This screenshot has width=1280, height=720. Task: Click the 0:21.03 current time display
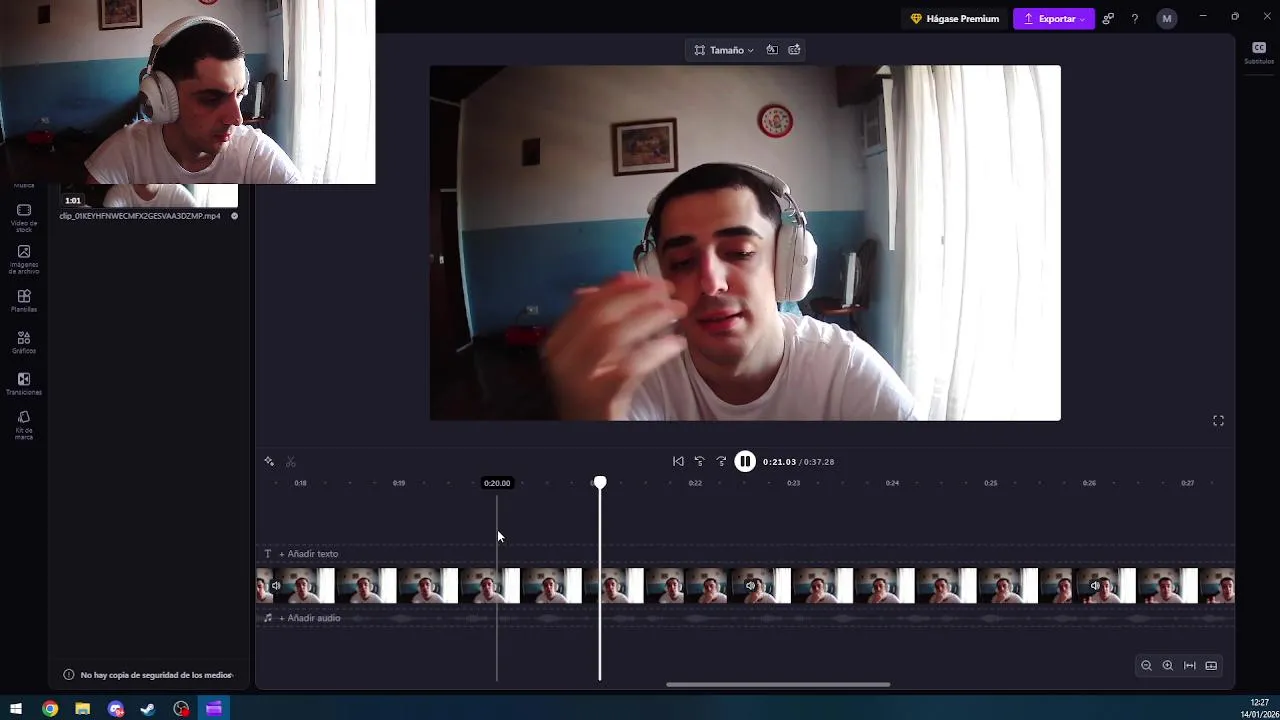pyautogui.click(x=779, y=462)
